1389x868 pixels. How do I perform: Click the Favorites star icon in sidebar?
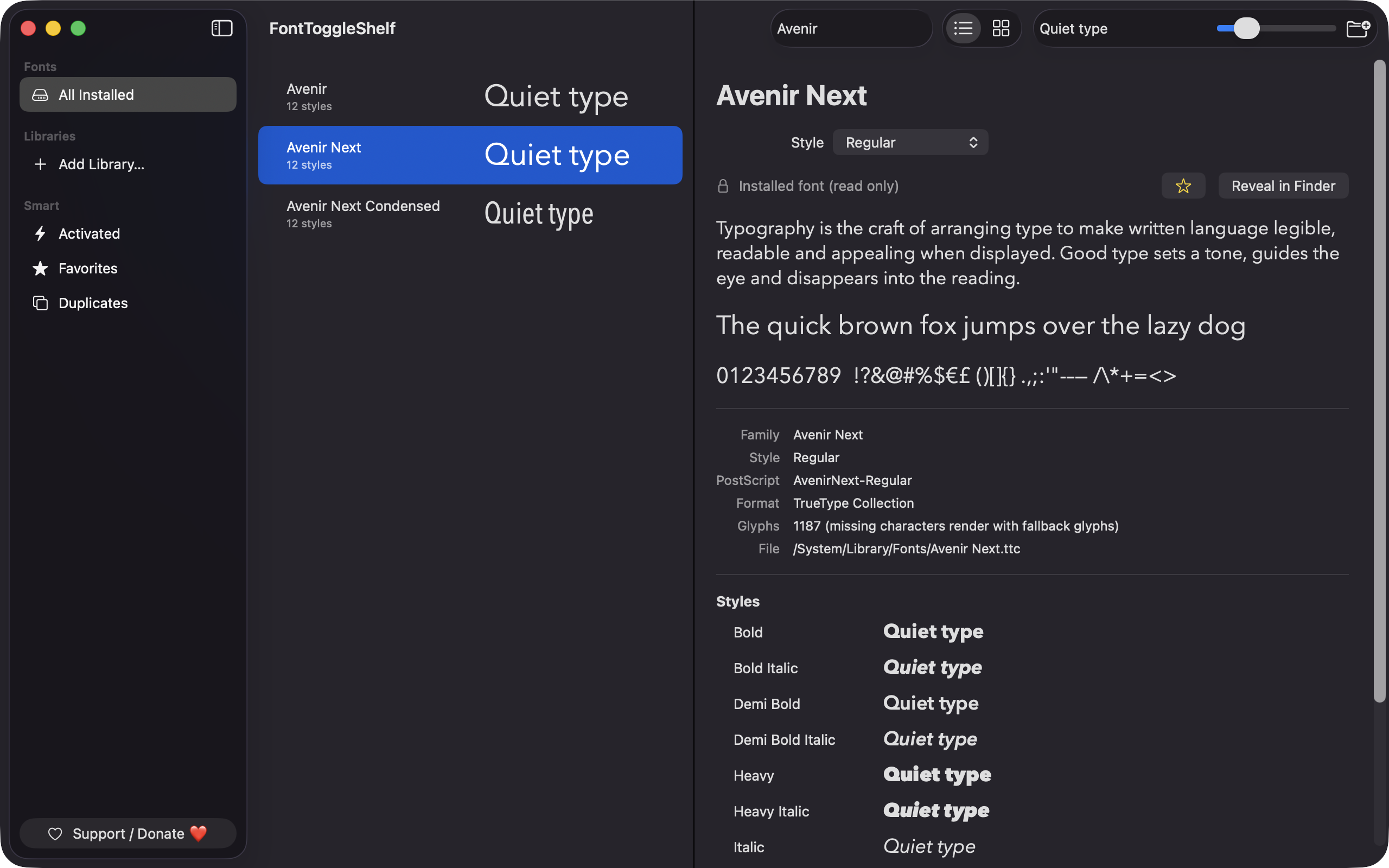coord(40,268)
